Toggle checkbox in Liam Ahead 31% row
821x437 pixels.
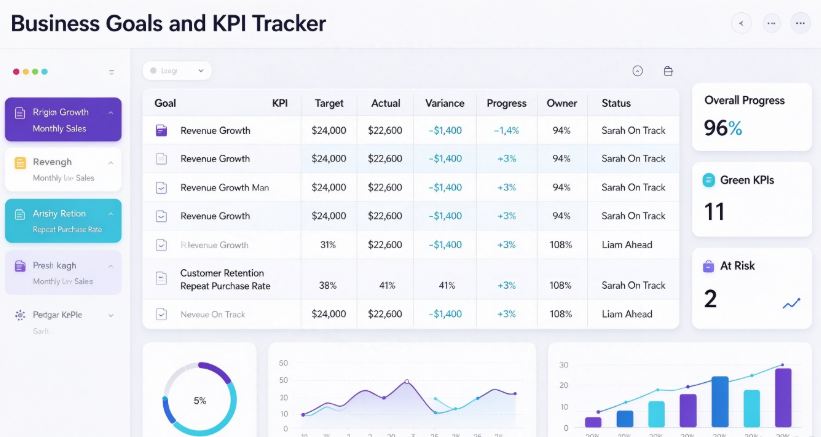coord(161,244)
